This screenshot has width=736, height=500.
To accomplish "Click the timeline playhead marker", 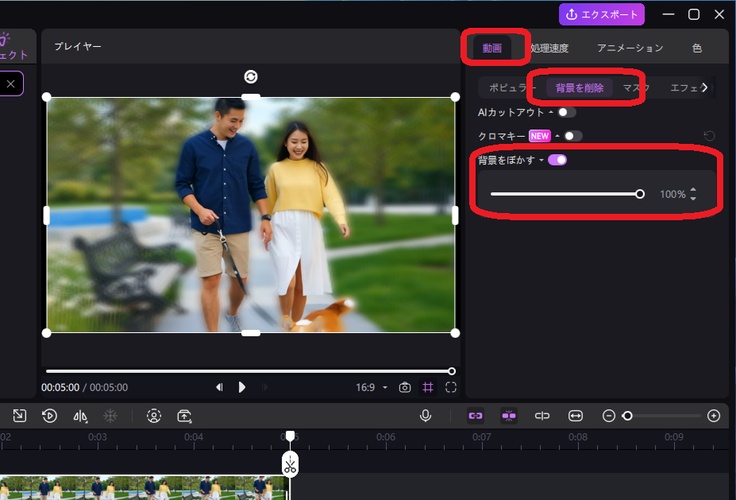I will pos(290,436).
